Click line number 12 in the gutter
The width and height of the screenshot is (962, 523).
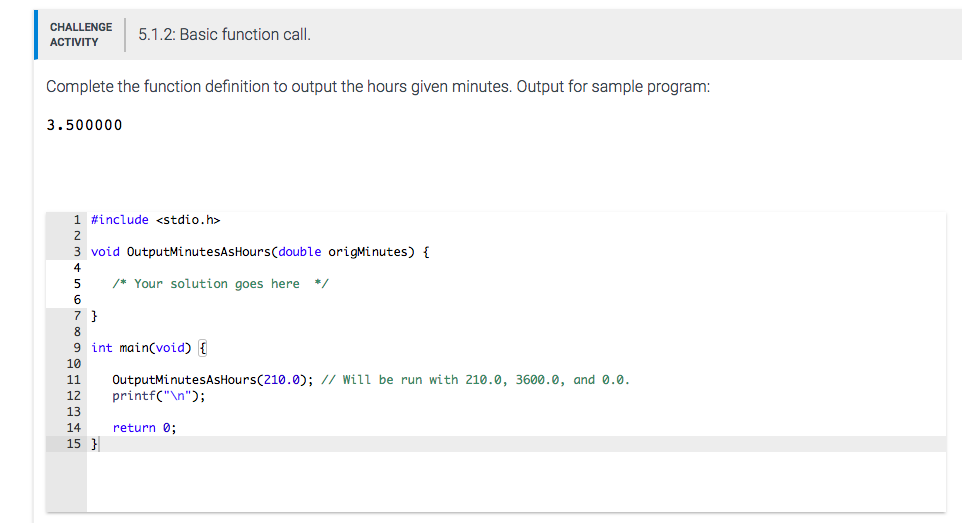74,395
